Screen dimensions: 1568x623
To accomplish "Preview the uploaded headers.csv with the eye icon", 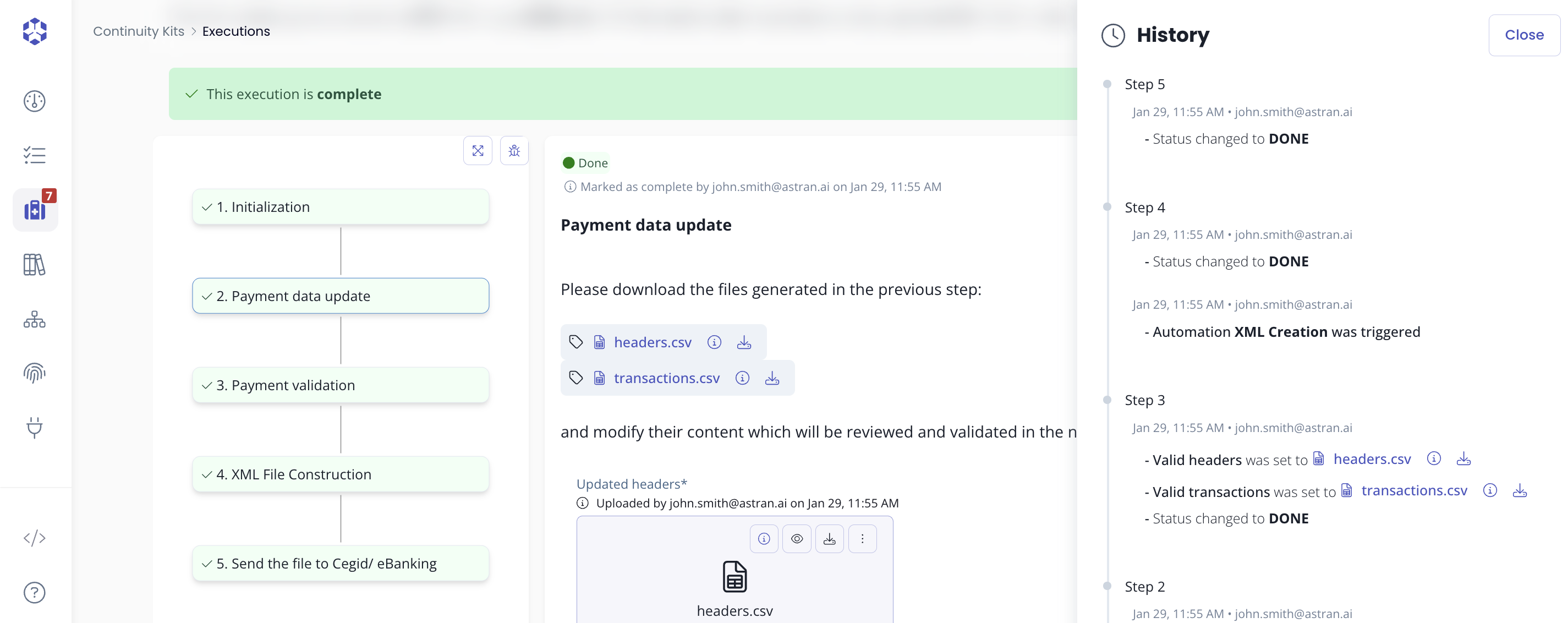I will coord(797,538).
